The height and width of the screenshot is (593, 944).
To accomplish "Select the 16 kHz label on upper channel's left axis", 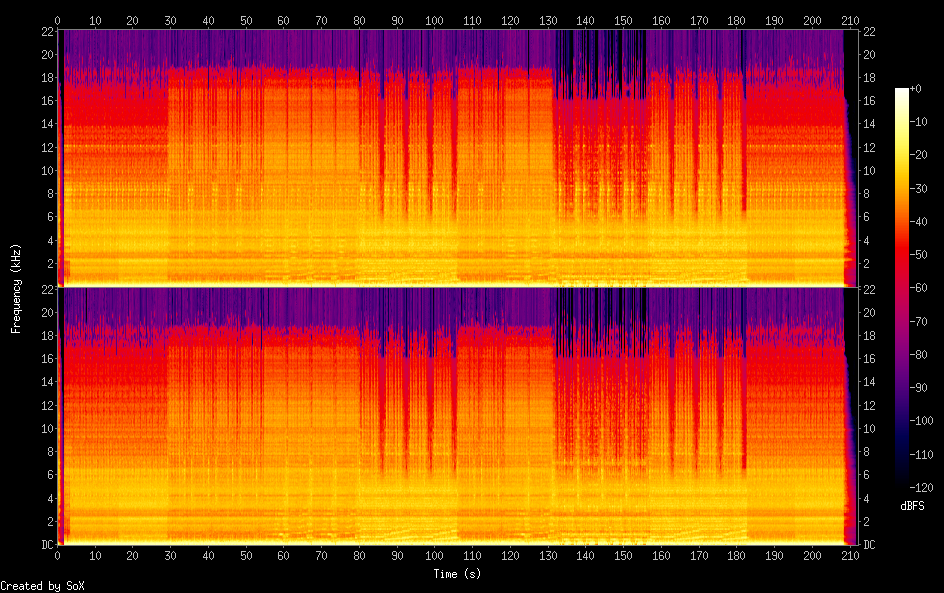I will click(45, 101).
